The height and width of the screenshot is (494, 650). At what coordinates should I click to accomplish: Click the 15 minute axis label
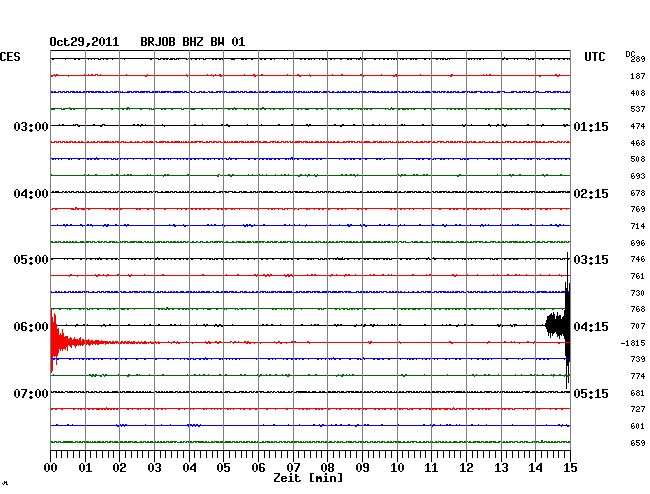click(570, 468)
